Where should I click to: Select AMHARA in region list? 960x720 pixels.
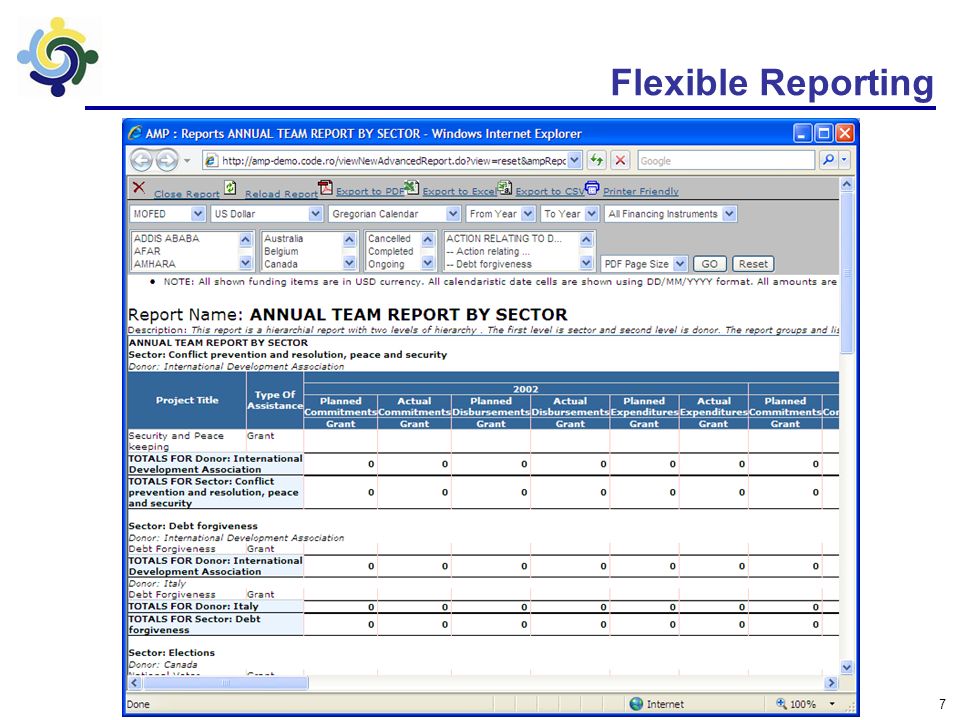(x=154, y=264)
